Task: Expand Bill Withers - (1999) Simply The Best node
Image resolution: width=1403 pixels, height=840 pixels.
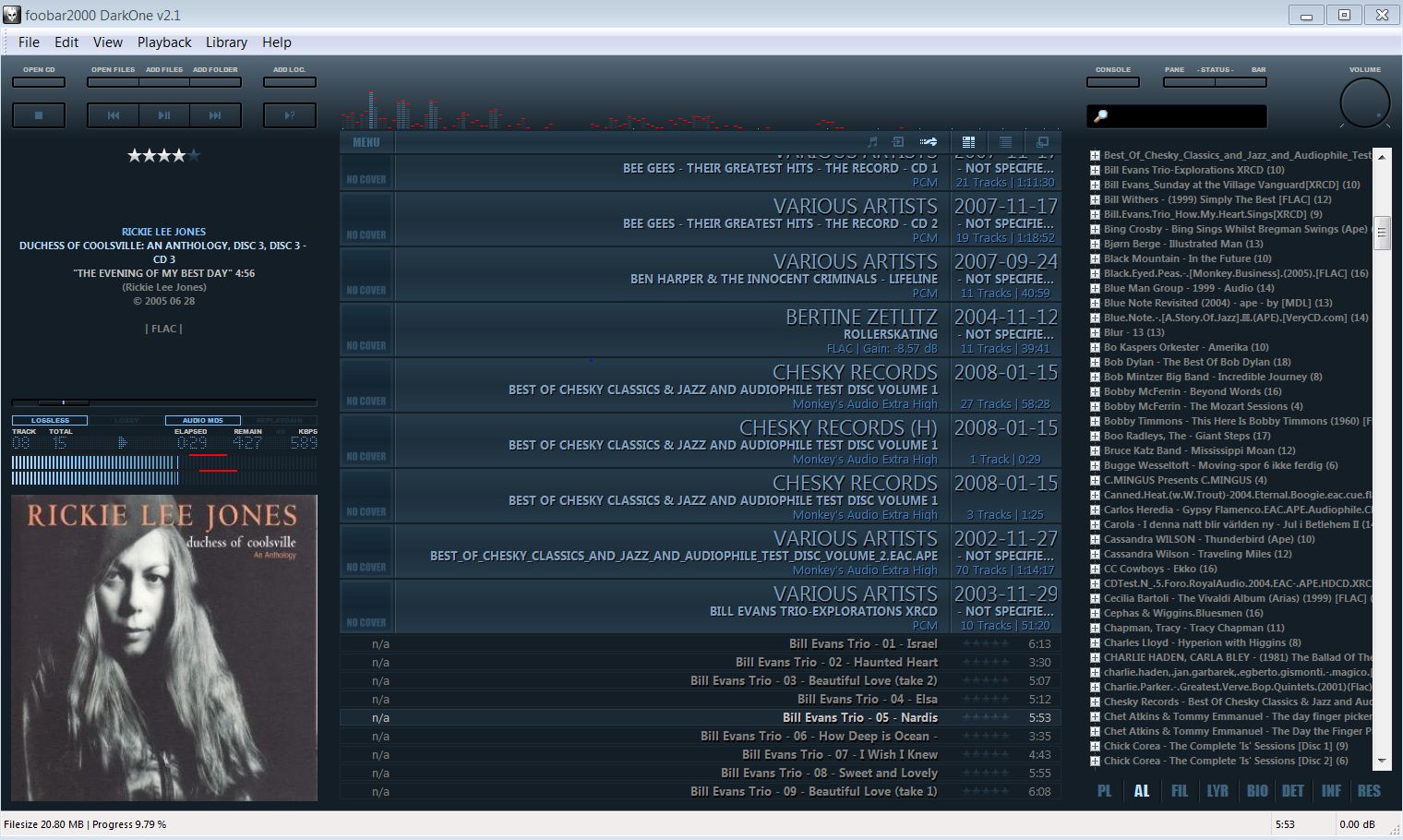Action: (1095, 199)
